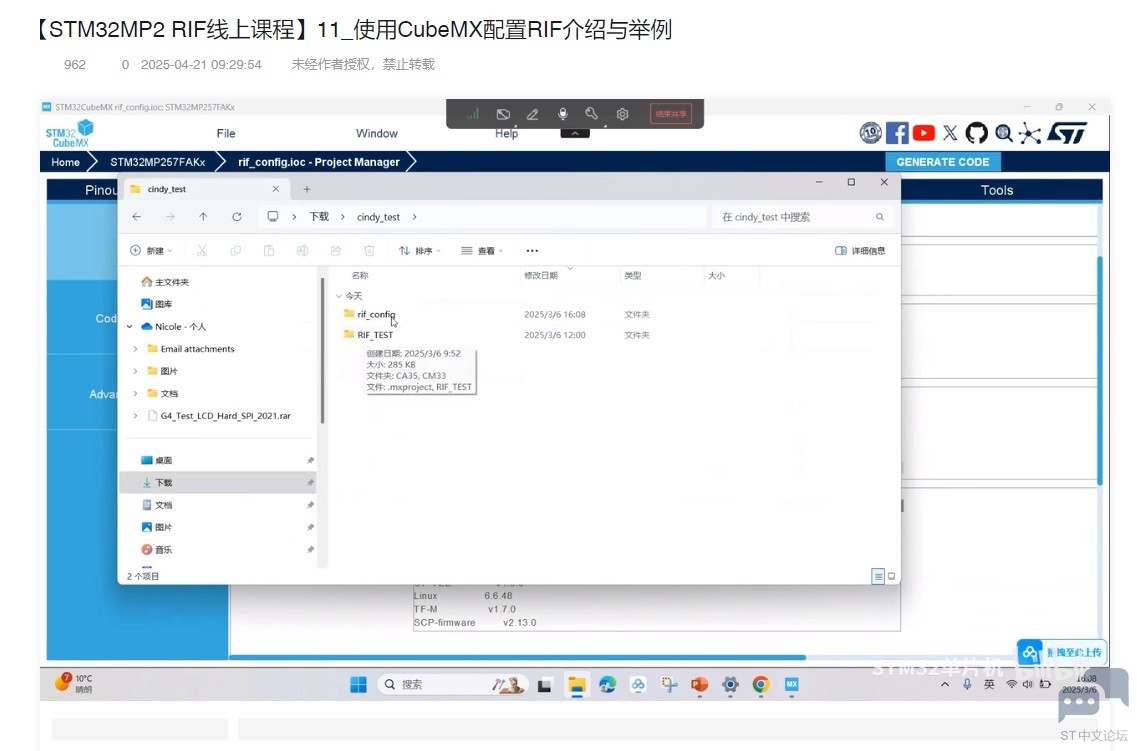This screenshot has width=1137, height=751.
Task: Open the STM32CubeMX taskbar icon
Action: [791, 685]
